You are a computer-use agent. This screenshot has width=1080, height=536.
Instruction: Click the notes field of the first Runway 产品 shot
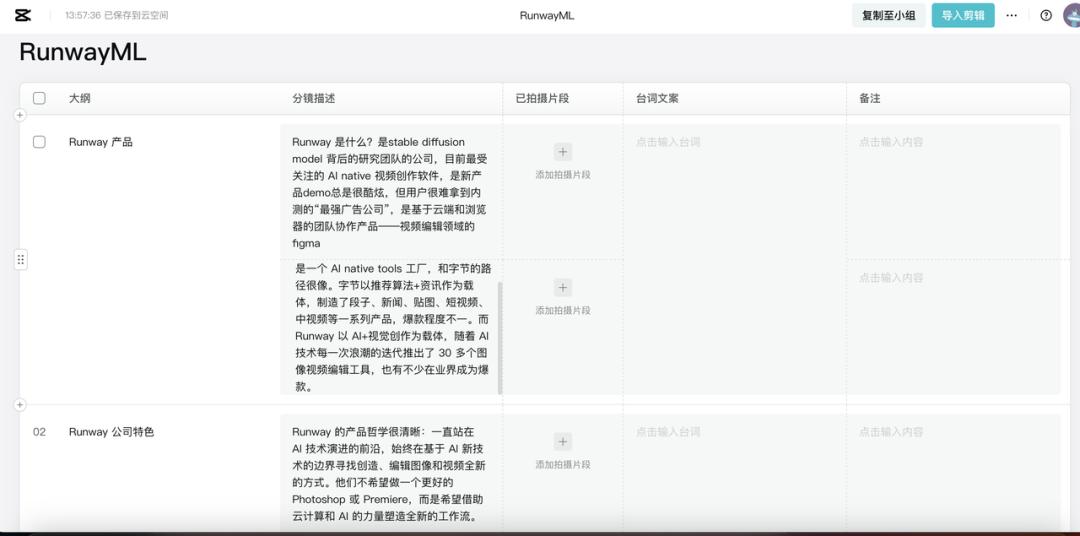point(954,192)
